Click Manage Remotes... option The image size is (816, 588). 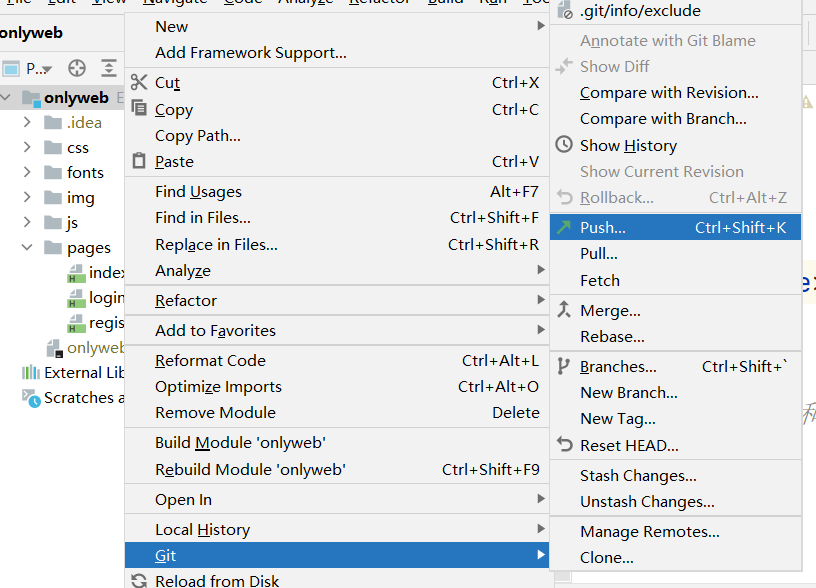pyautogui.click(x=649, y=532)
